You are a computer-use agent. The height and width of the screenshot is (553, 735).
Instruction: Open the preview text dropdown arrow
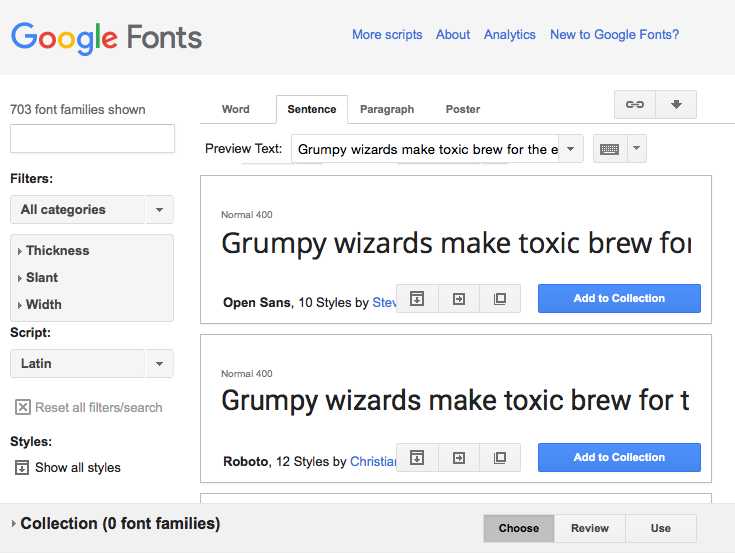pyautogui.click(x=570, y=149)
